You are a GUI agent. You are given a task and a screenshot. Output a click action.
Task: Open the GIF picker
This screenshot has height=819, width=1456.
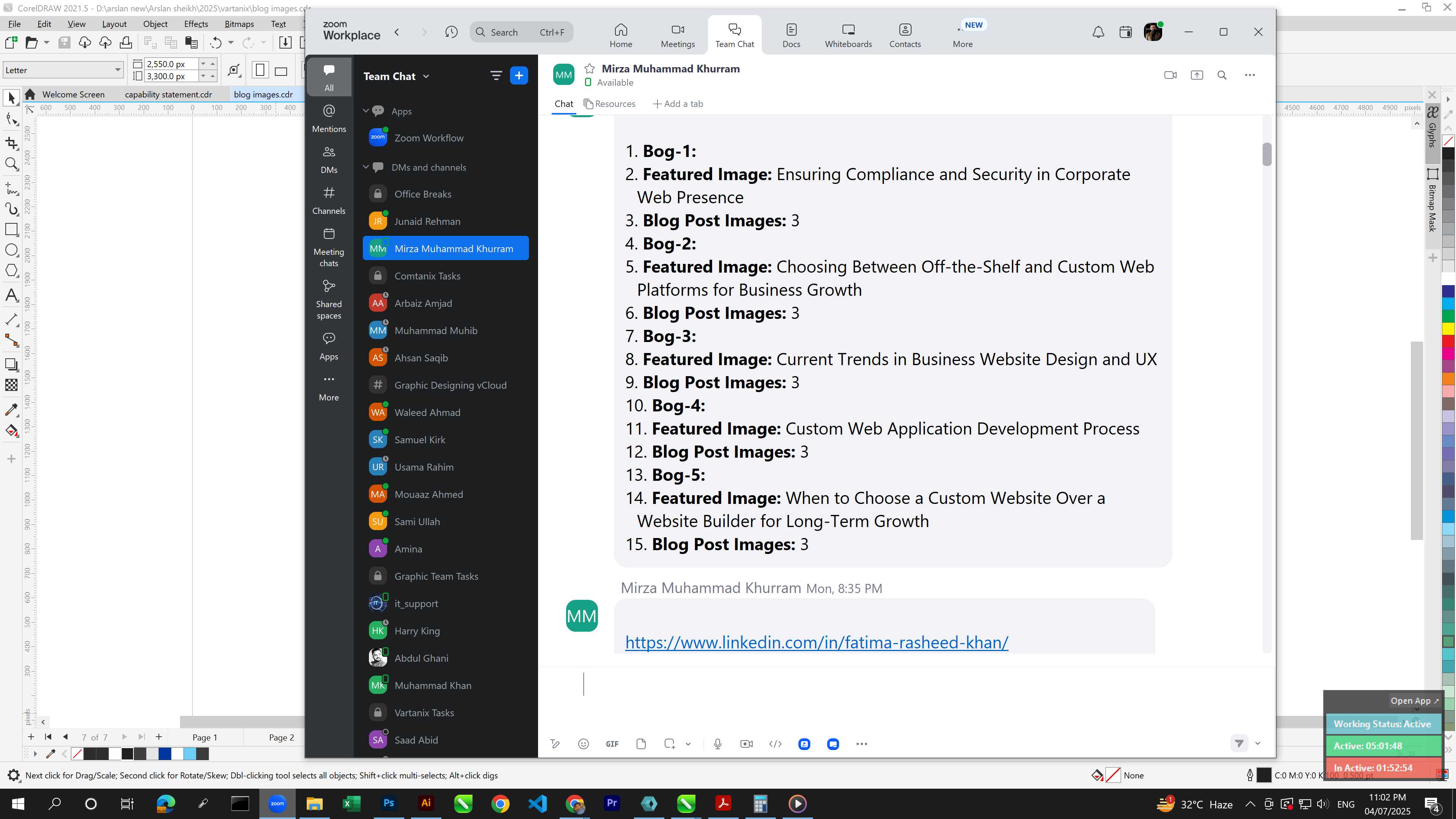click(x=612, y=744)
